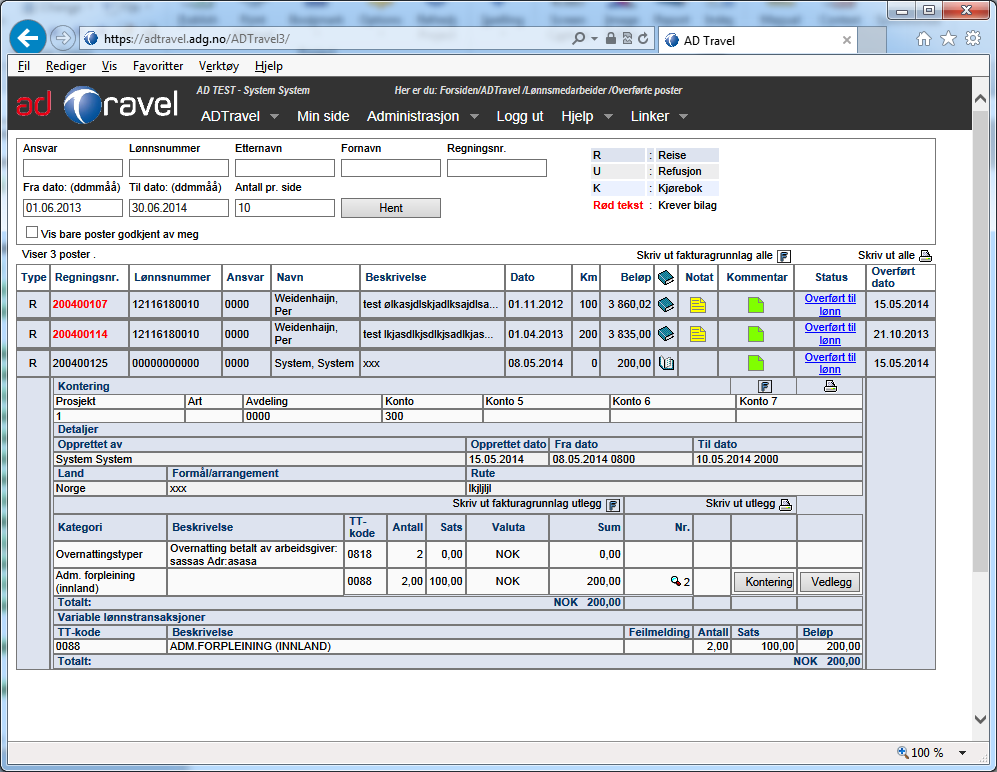997x772 pixels.
Task: Click the Fra dato input field
Action: point(72,208)
